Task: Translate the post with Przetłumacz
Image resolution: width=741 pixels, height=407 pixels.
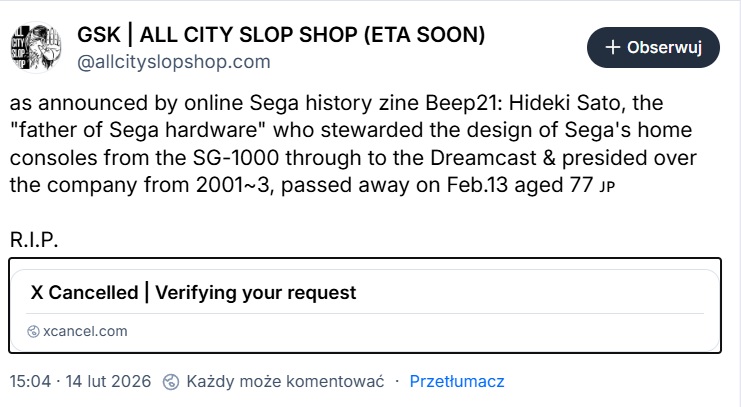Action: coord(457,381)
